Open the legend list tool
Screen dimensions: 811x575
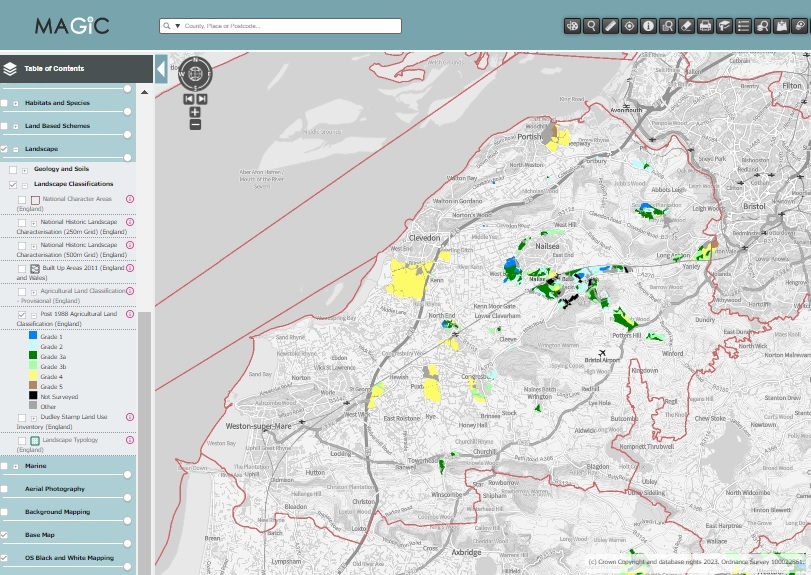pos(743,26)
